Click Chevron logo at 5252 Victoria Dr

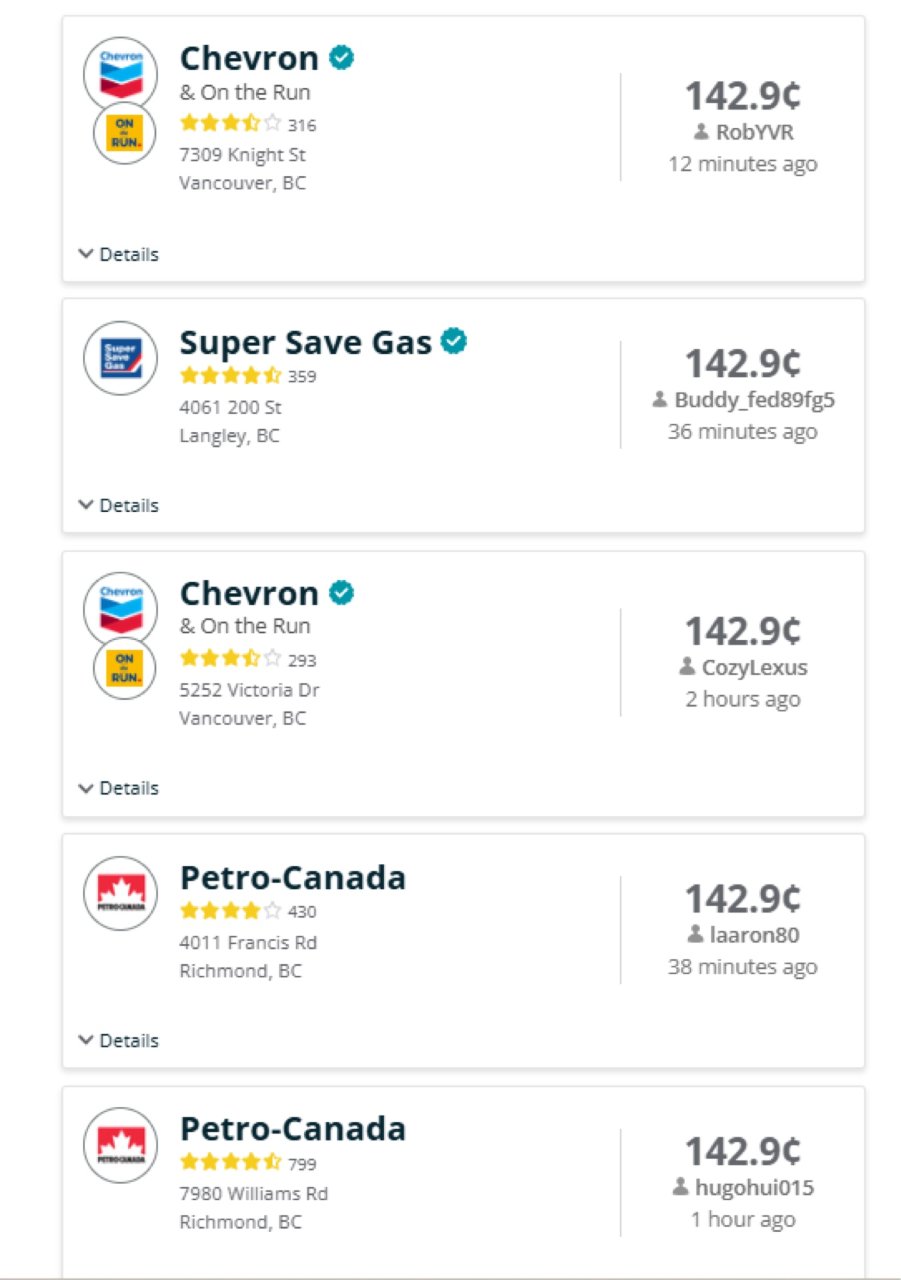click(x=121, y=608)
